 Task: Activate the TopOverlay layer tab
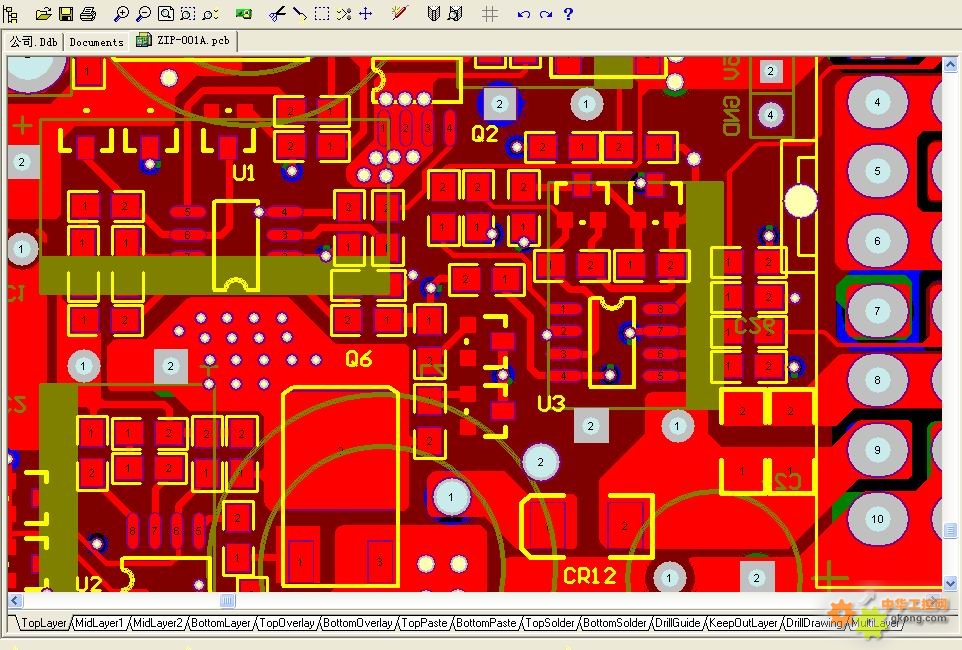point(287,623)
